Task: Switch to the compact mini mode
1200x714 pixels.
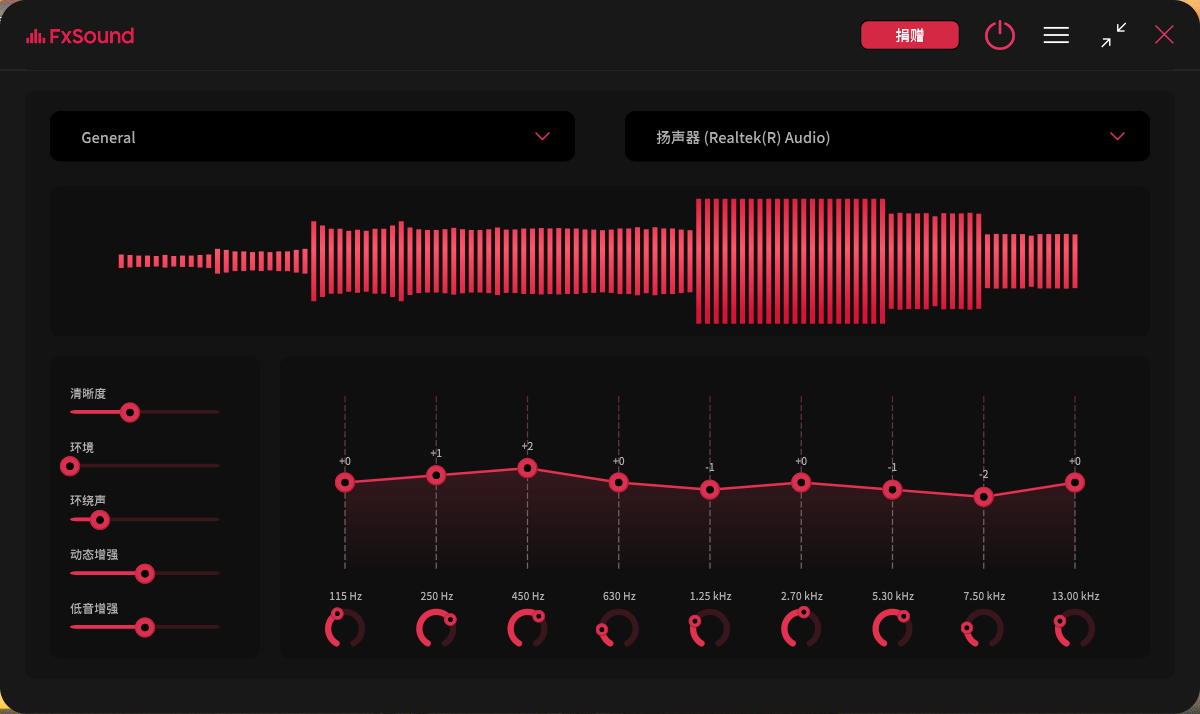Action: coord(1113,36)
